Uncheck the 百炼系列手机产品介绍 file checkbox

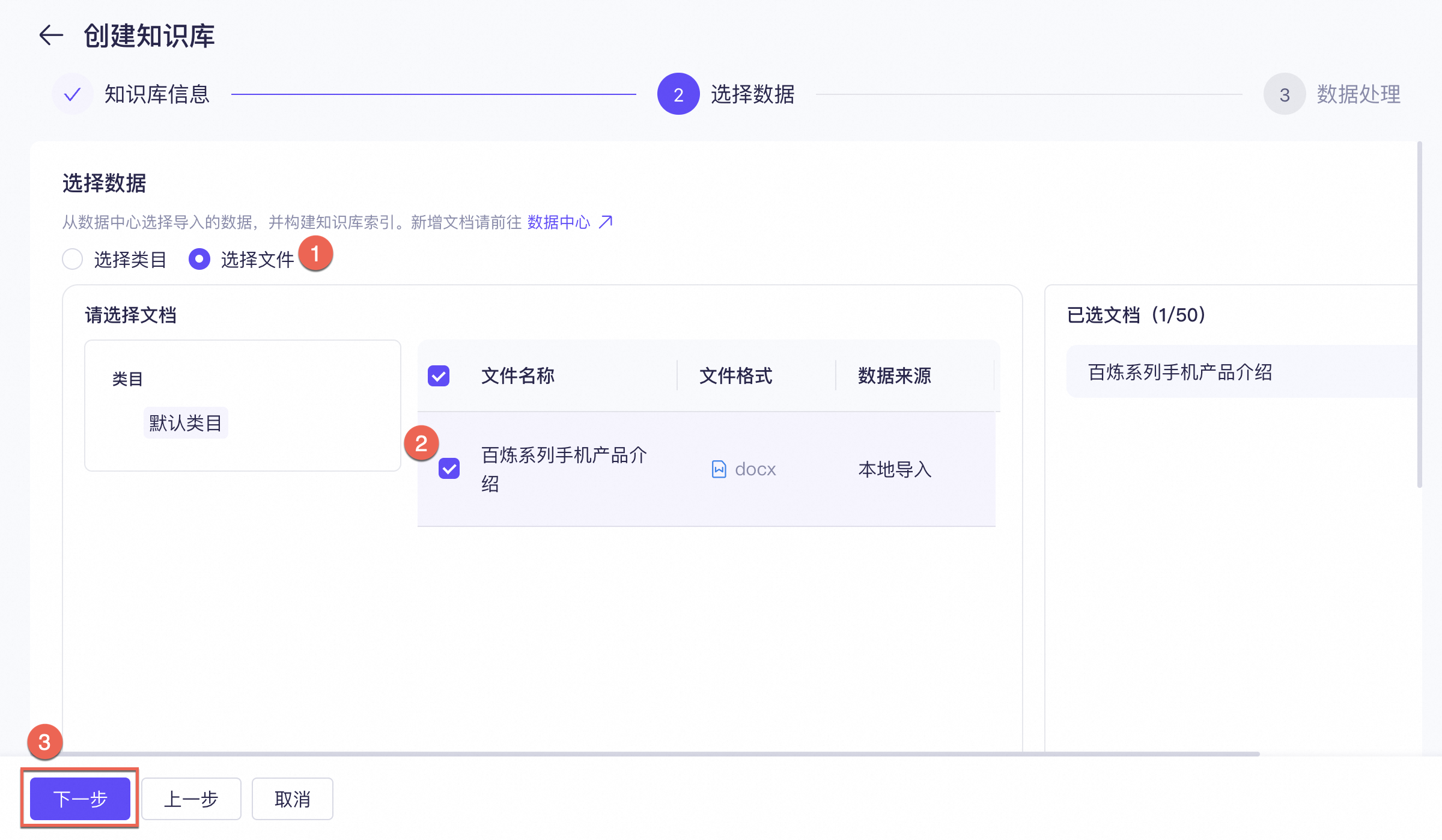tap(449, 469)
